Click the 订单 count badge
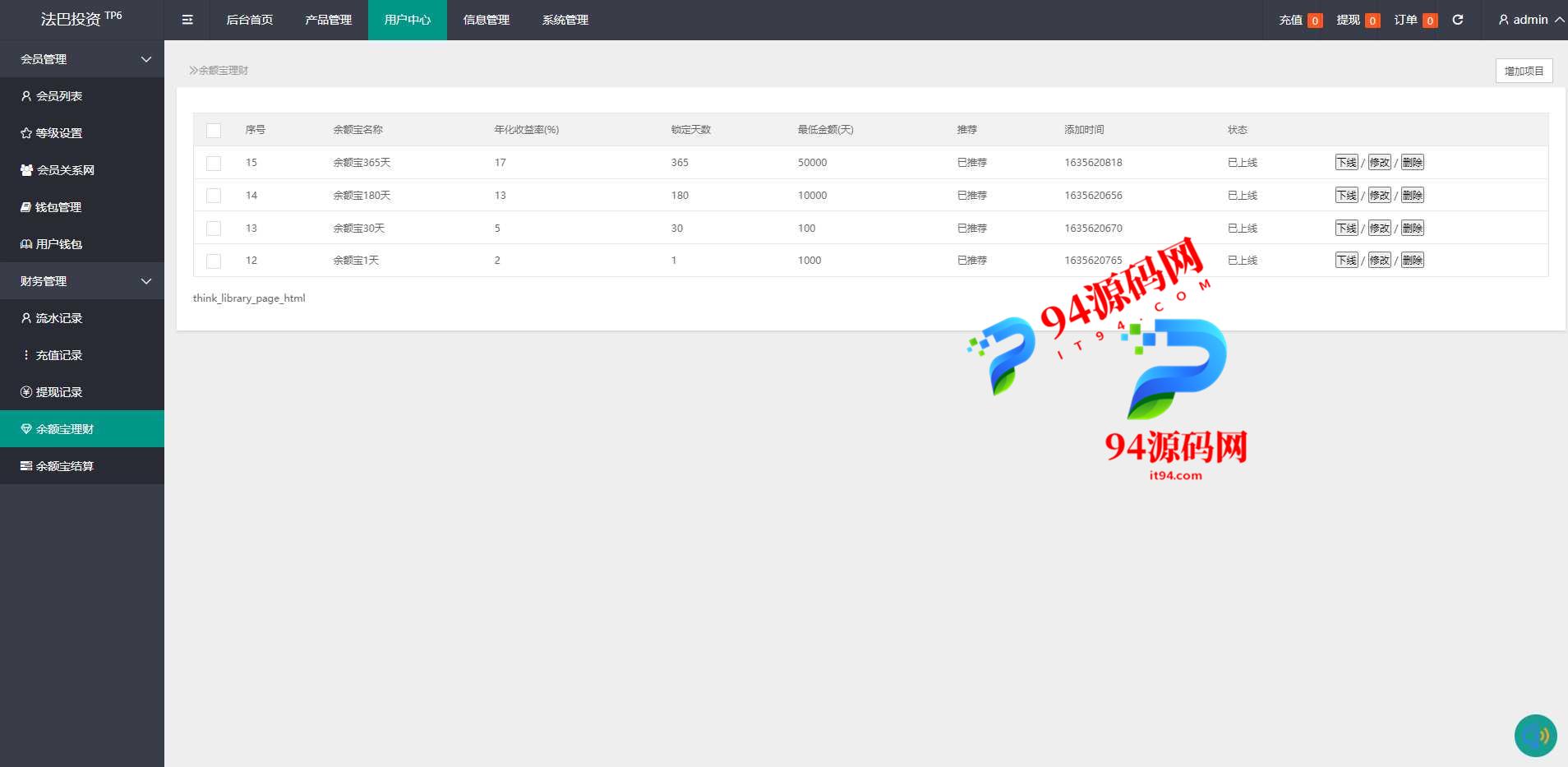Viewport: 1568px width, 767px height. pos(1430,21)
